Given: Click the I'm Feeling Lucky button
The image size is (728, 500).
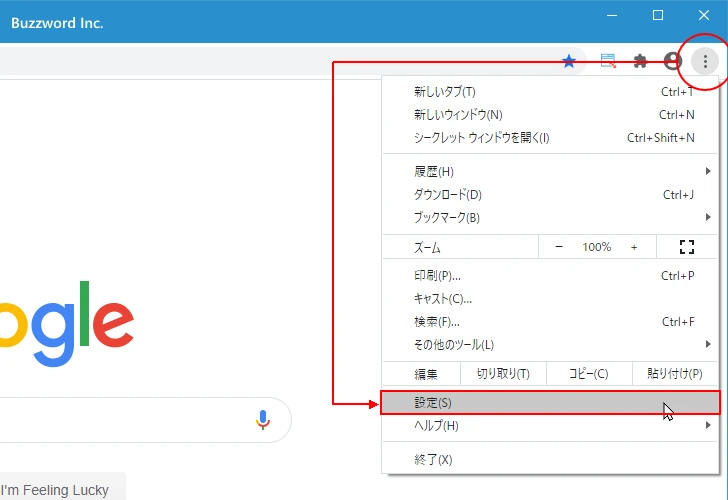Looking at the screenshot, I should (55, 489).
